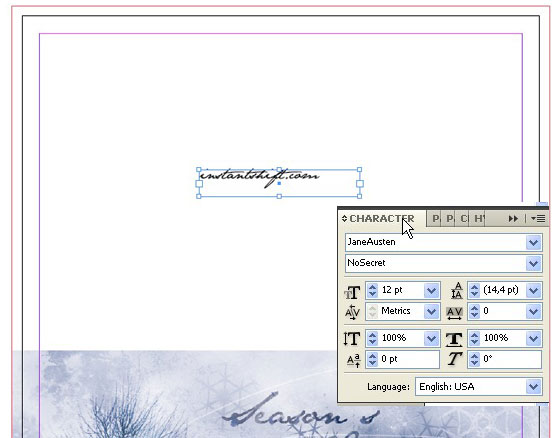This screenshot has width=560, height=438.
Task: Click the kerning icon
Action: click(x=352, y=312)
